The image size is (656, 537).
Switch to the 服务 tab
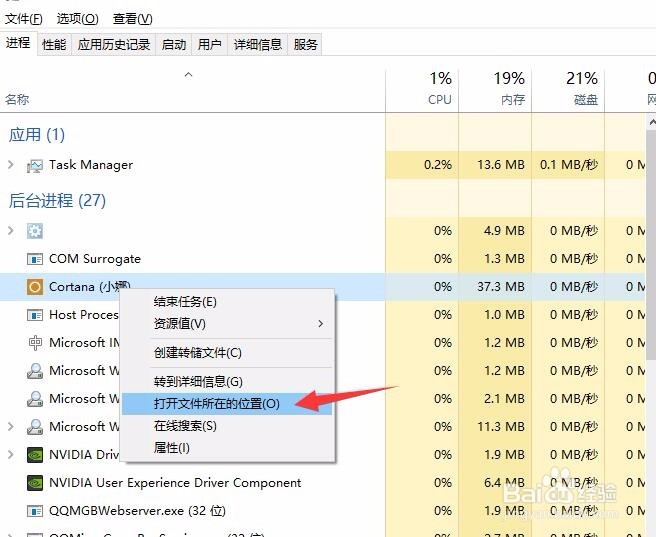tap(305, 44)
